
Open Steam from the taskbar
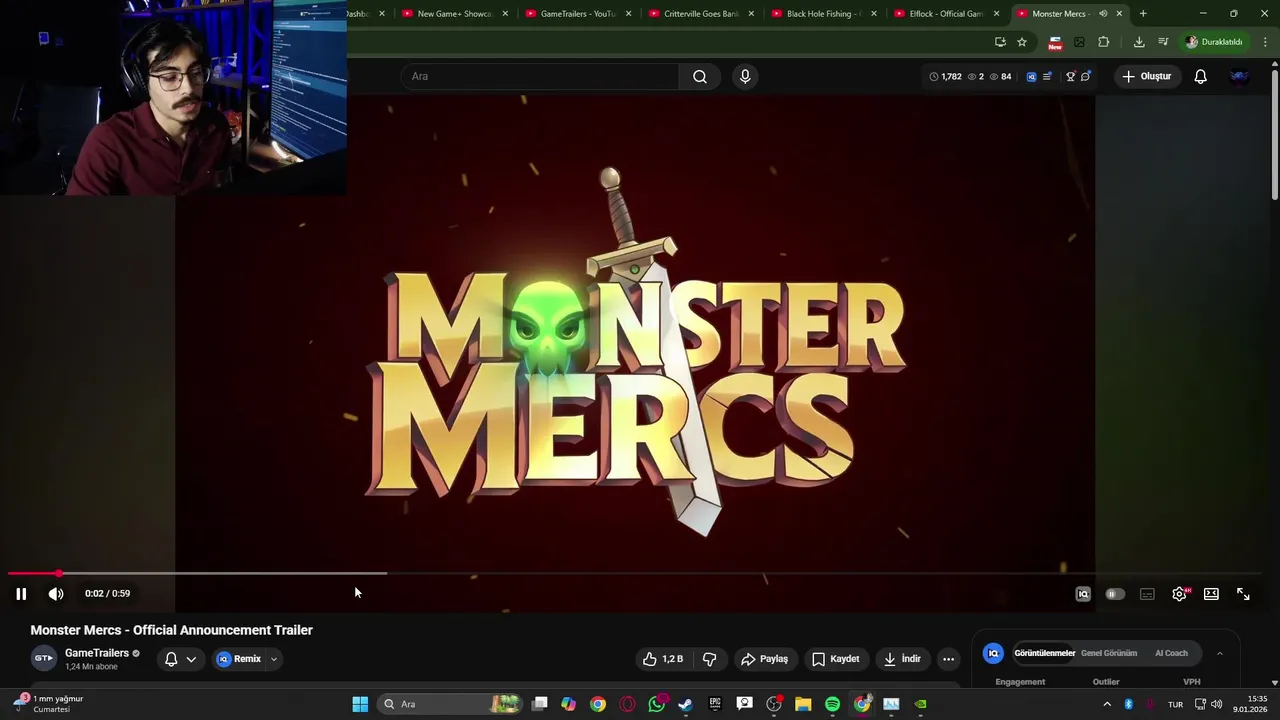685,704
